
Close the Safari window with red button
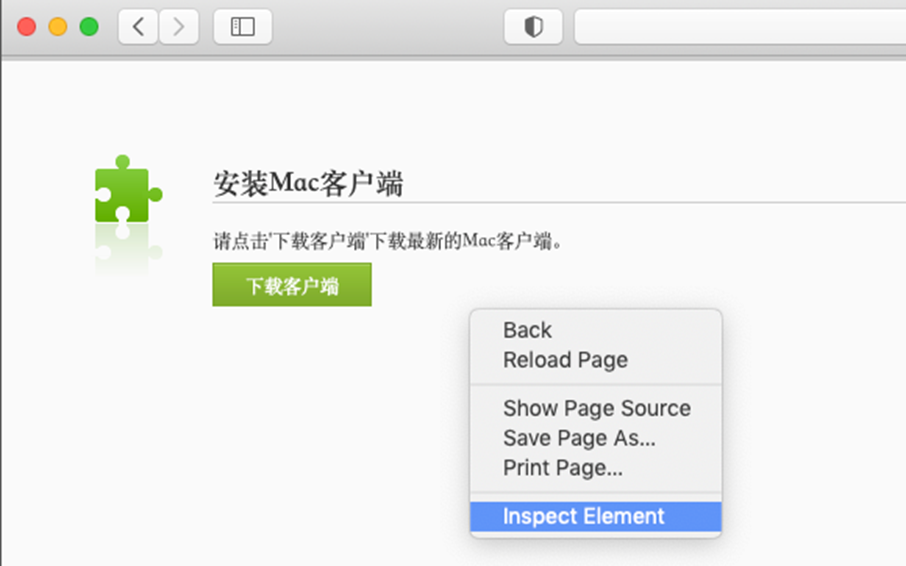point(27,27)
